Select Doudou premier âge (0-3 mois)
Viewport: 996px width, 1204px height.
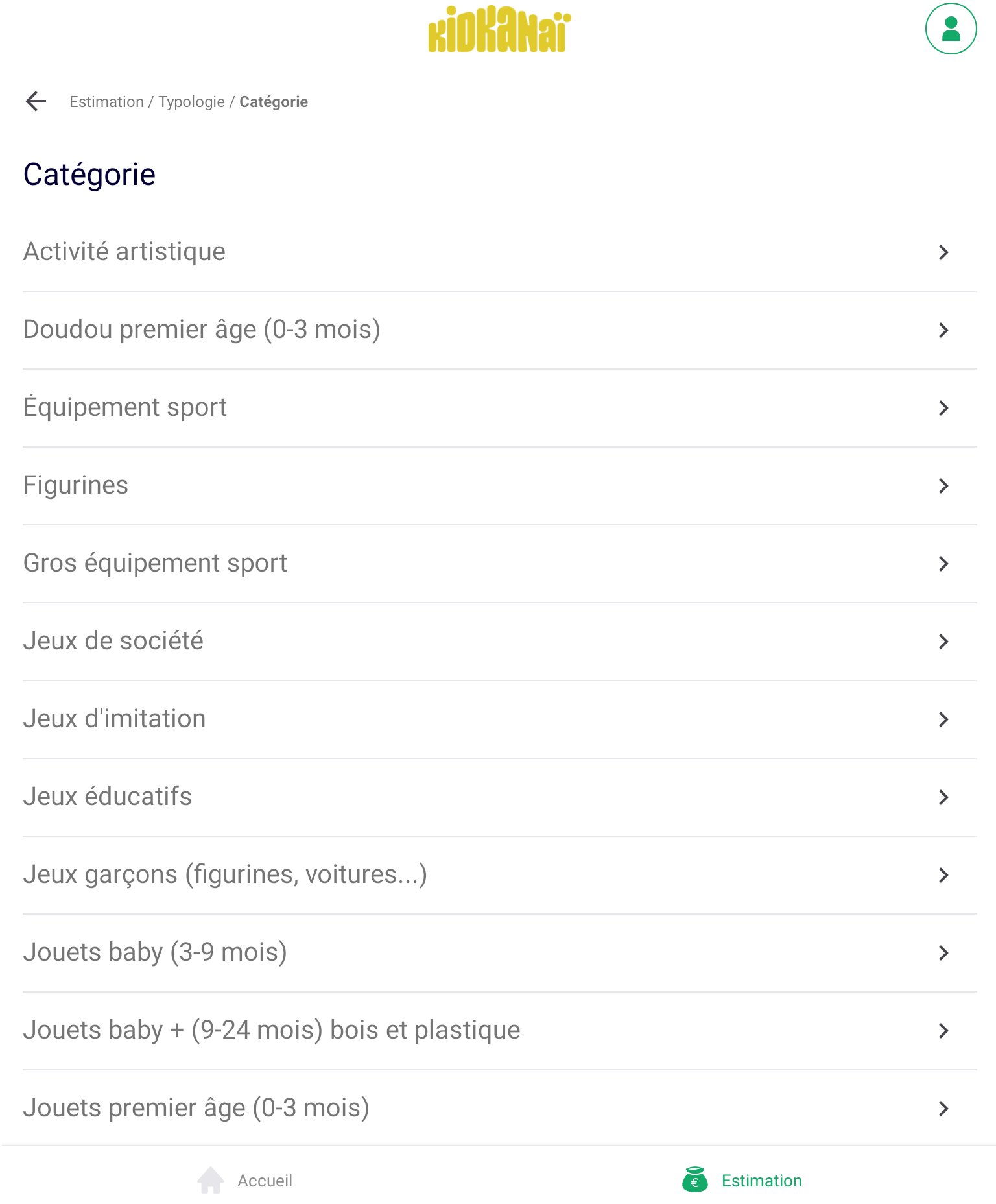(202, 330)
